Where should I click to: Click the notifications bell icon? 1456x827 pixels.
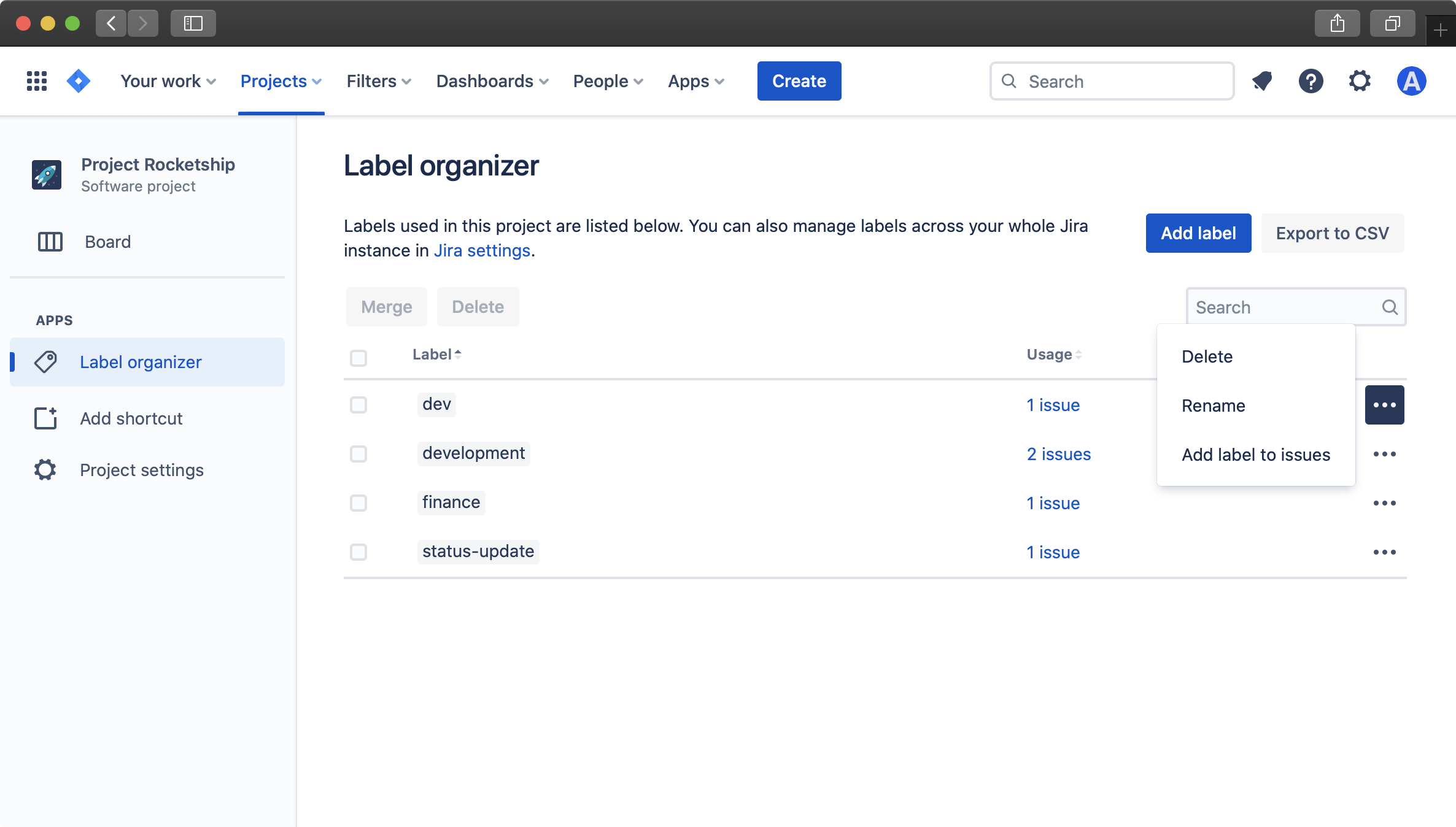pyautogui.click(x=1262, y=81)
